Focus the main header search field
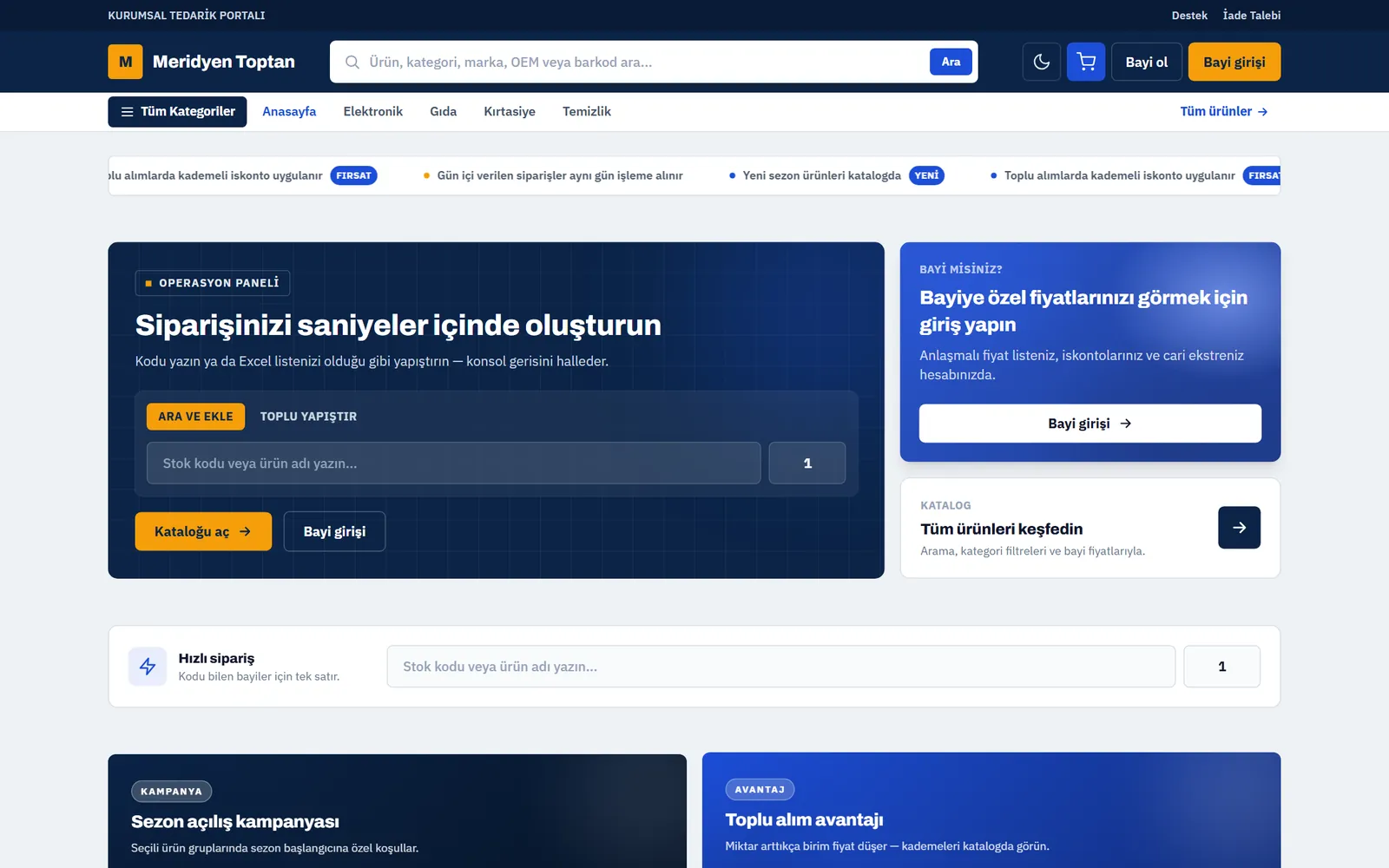Screen dimensions: 1389x868 pos(643,62)
